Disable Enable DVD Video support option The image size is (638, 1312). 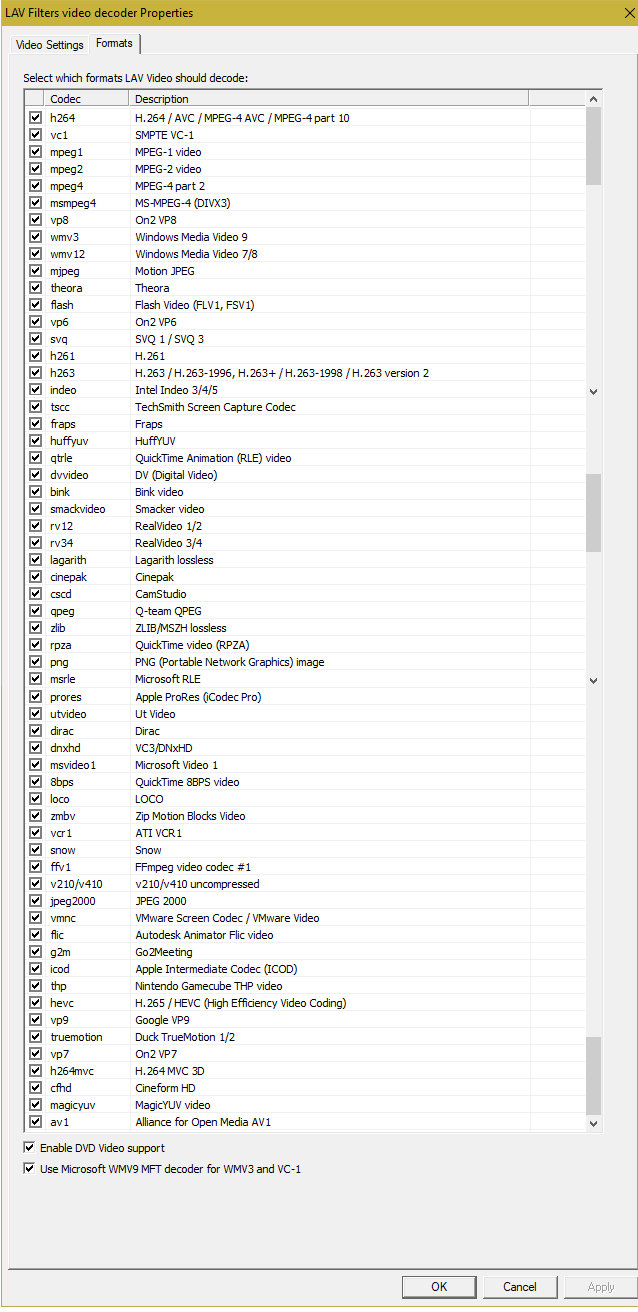[29, 1148]
